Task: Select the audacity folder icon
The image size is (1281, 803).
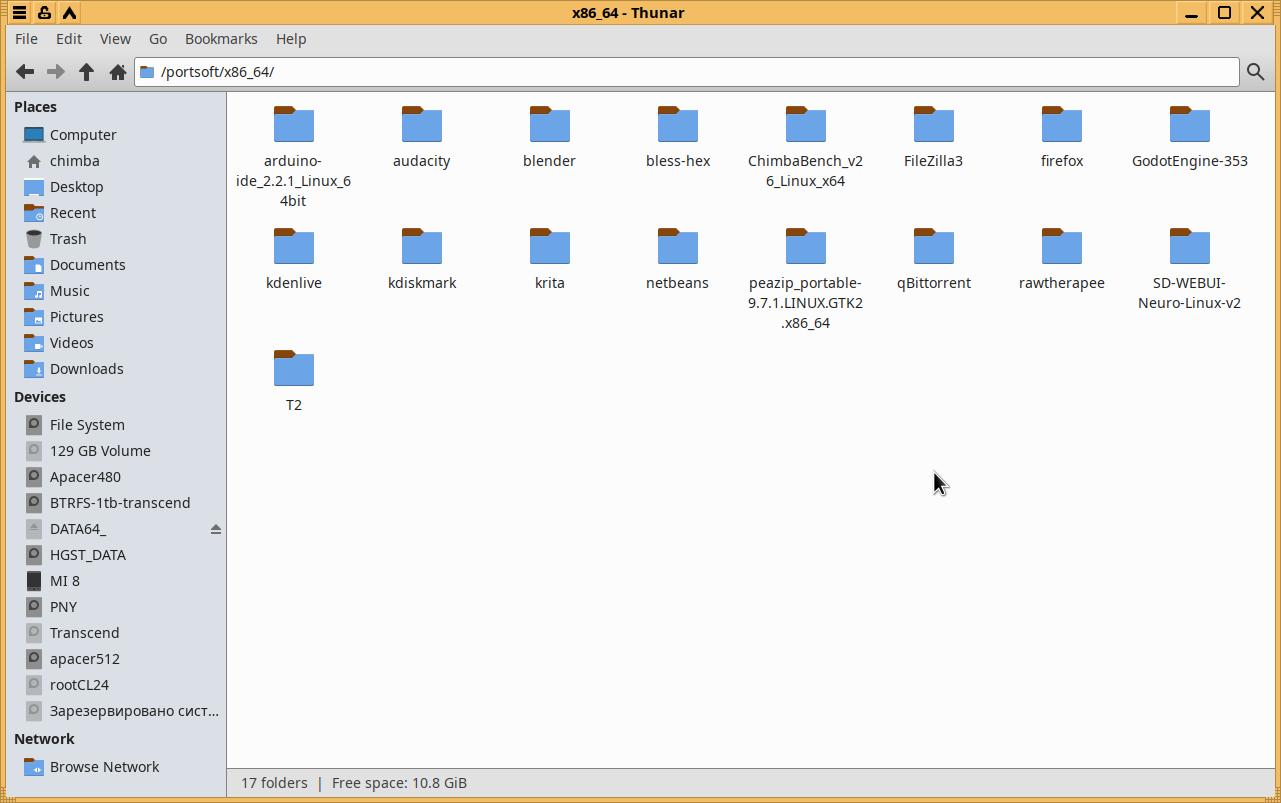Action: pyautogui.click(x=422, y=125)
